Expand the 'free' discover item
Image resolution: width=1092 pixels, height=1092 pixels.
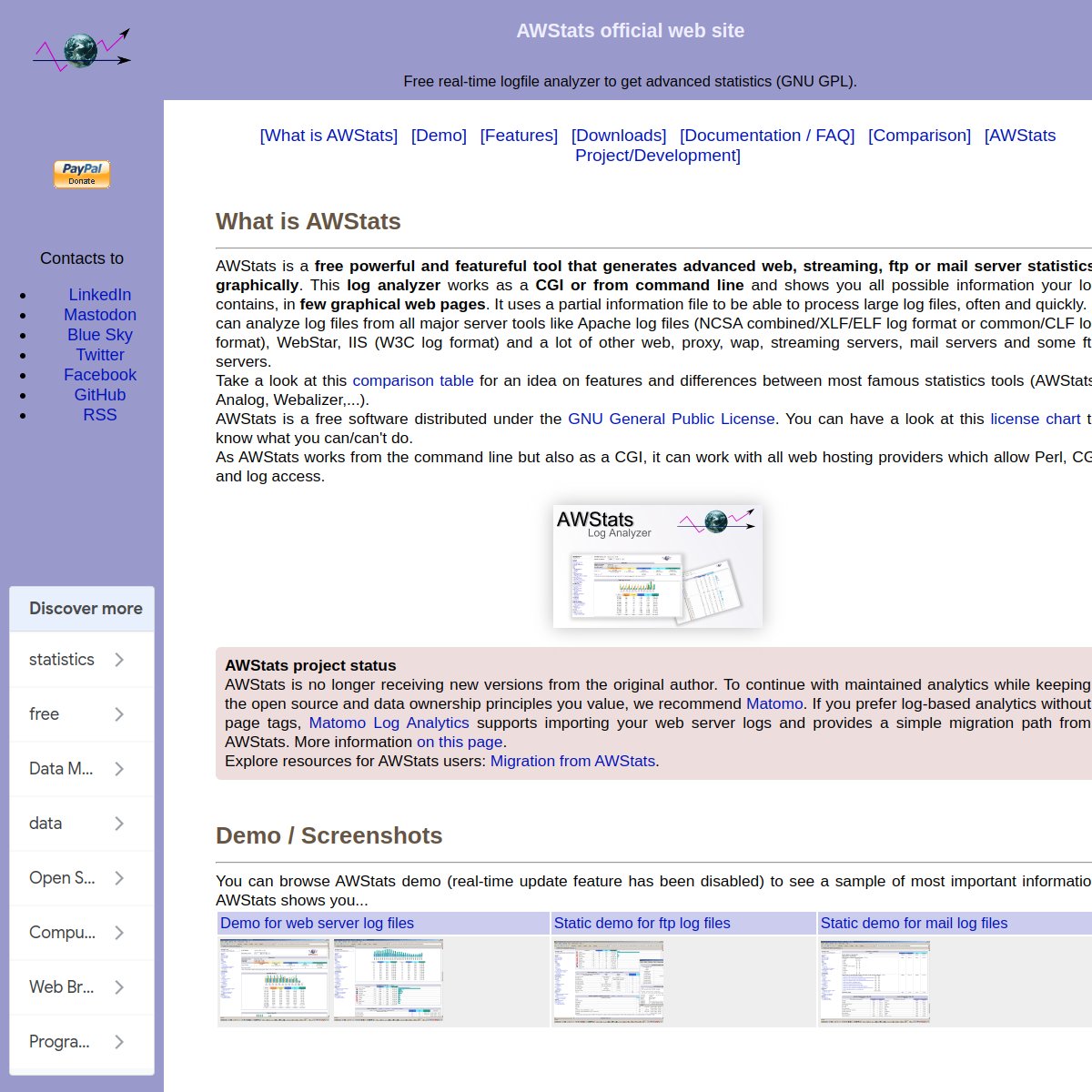82,714
